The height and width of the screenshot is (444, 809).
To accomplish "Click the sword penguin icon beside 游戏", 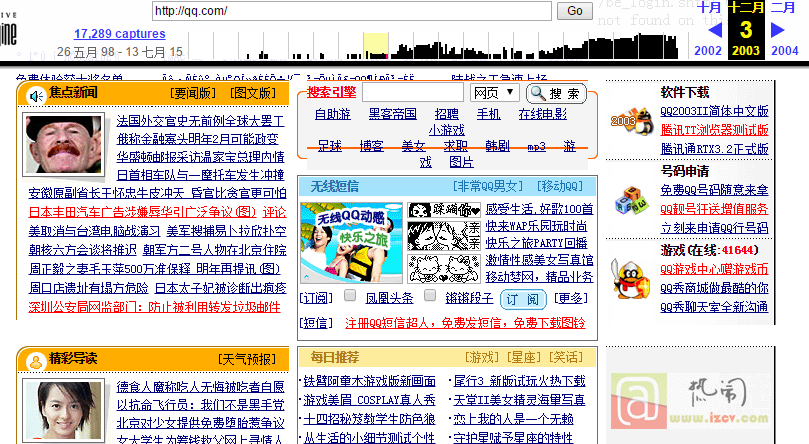I will click(629, 278).
